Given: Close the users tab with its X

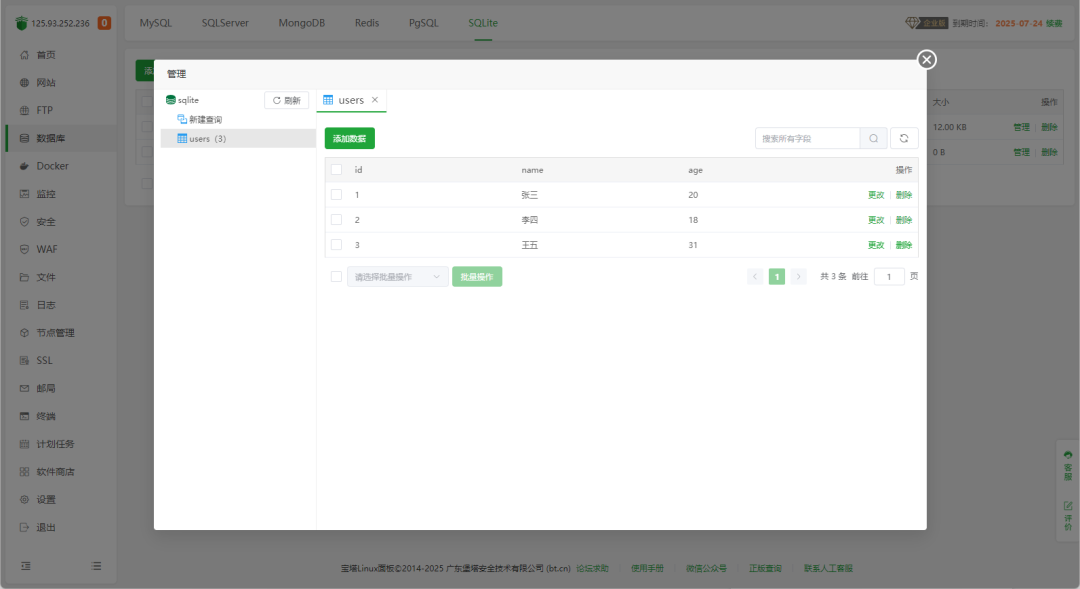Looking at the screenshot, I should coord(375,100).
